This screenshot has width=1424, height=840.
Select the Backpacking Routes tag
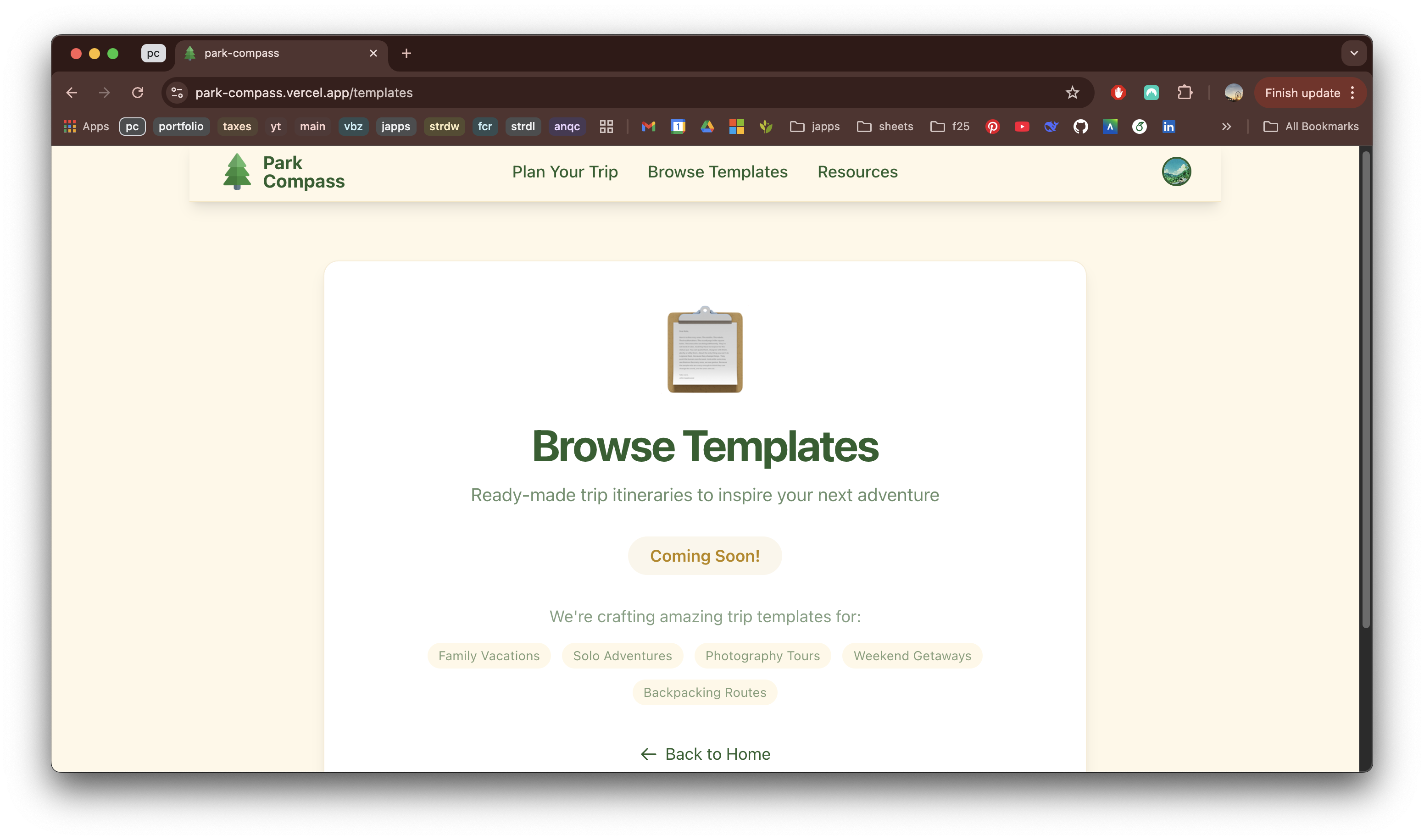click(705, 692)
